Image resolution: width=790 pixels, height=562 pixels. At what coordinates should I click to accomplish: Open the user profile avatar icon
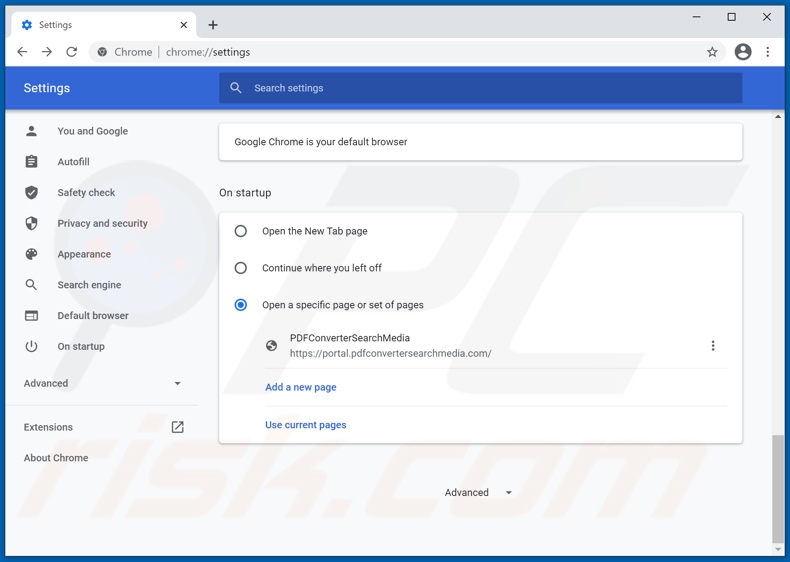pyautogui.click(x=742, y=52)
